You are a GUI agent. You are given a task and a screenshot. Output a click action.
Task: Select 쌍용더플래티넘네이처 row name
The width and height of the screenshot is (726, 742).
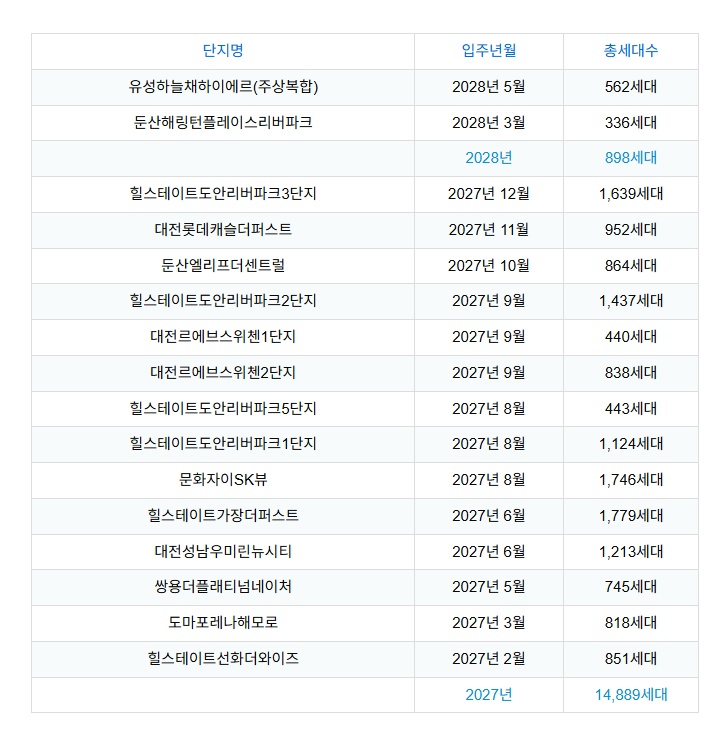coord(222,587)
